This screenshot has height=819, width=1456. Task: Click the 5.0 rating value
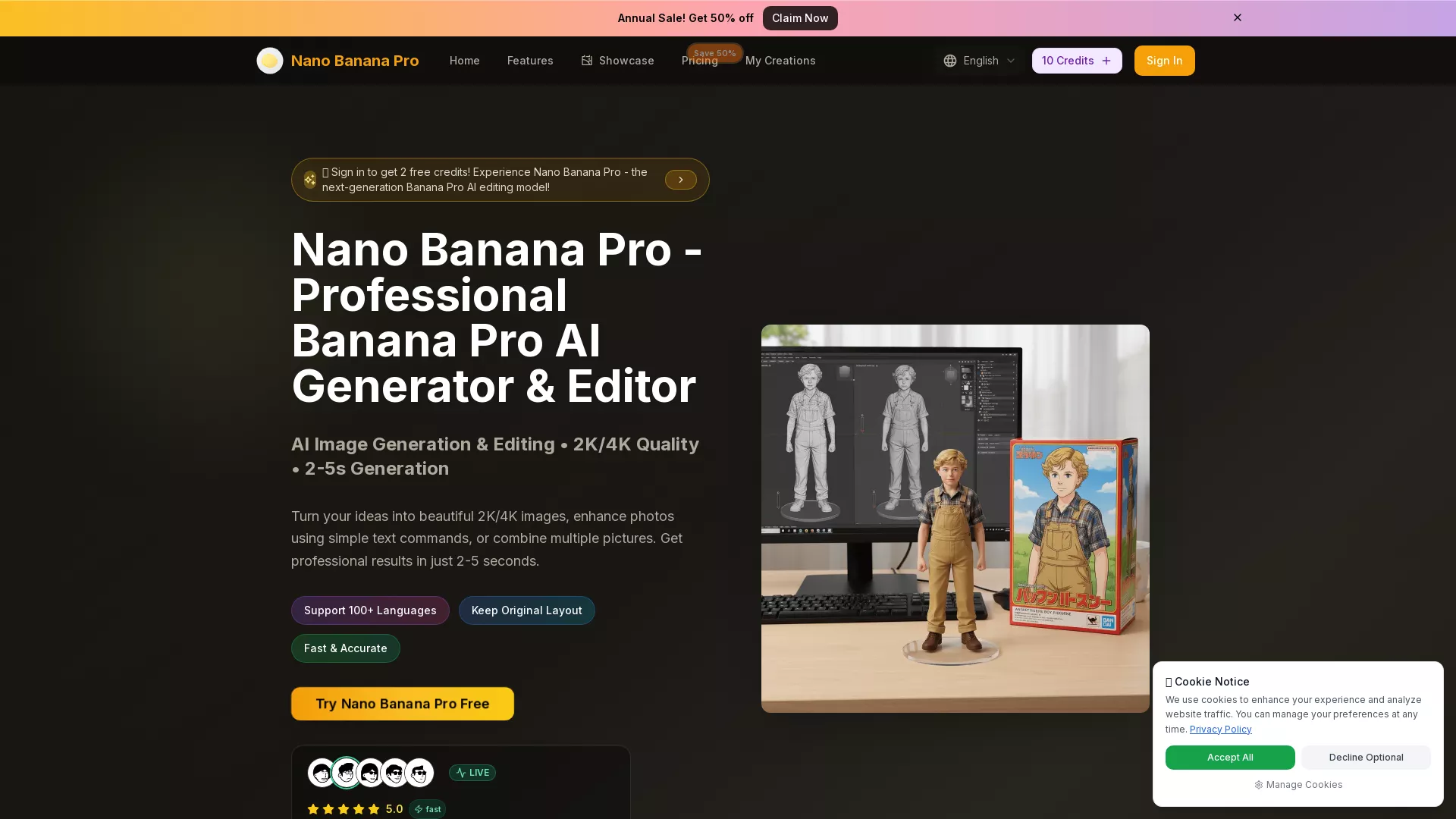tap(394, 809)
